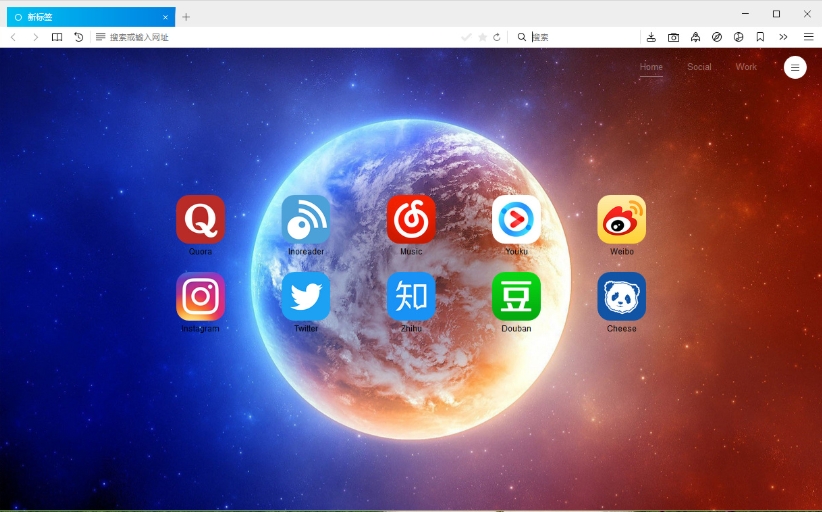Open the Douban shortcut icon

(x=516, y=297)
